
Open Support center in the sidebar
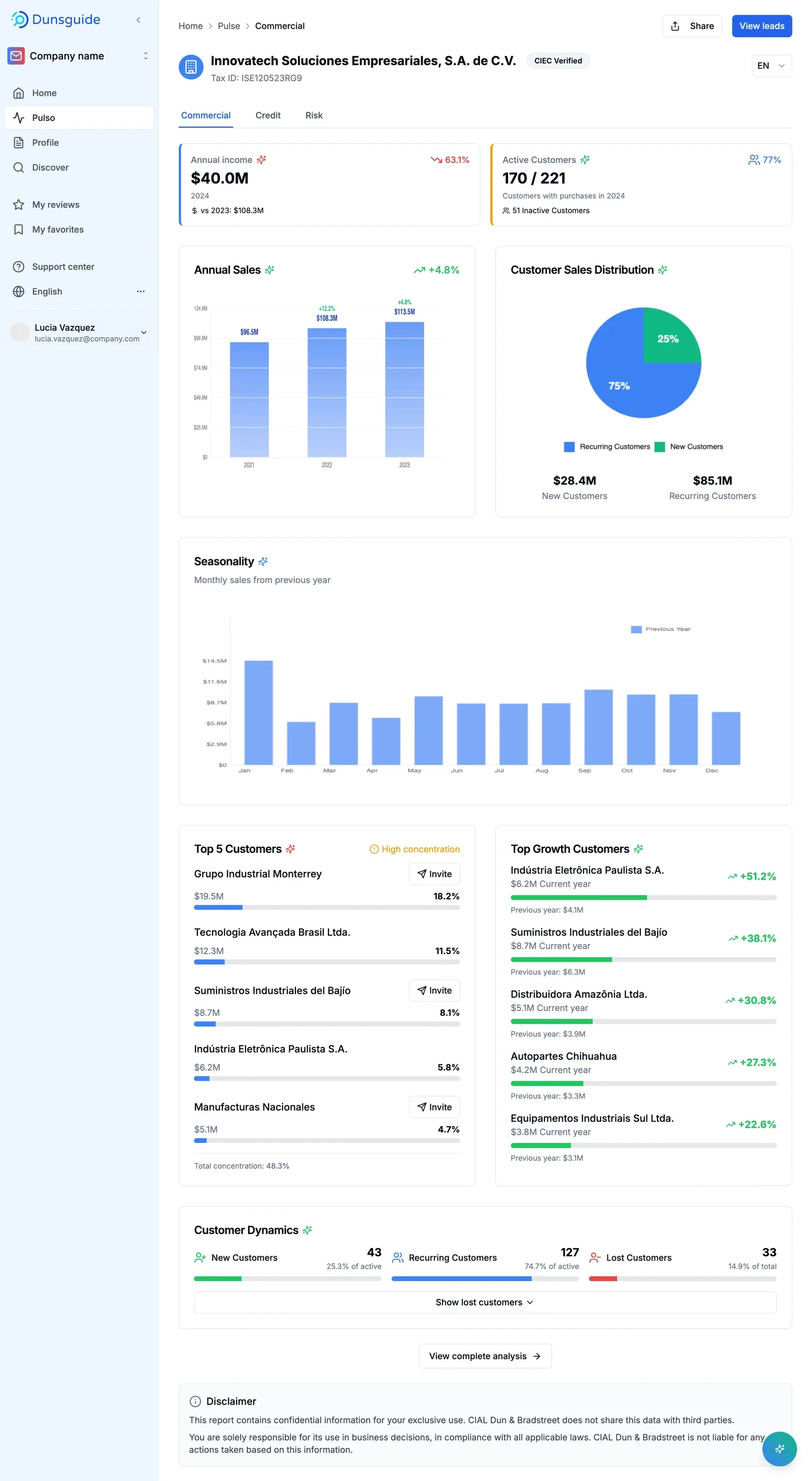pos(79,267)
